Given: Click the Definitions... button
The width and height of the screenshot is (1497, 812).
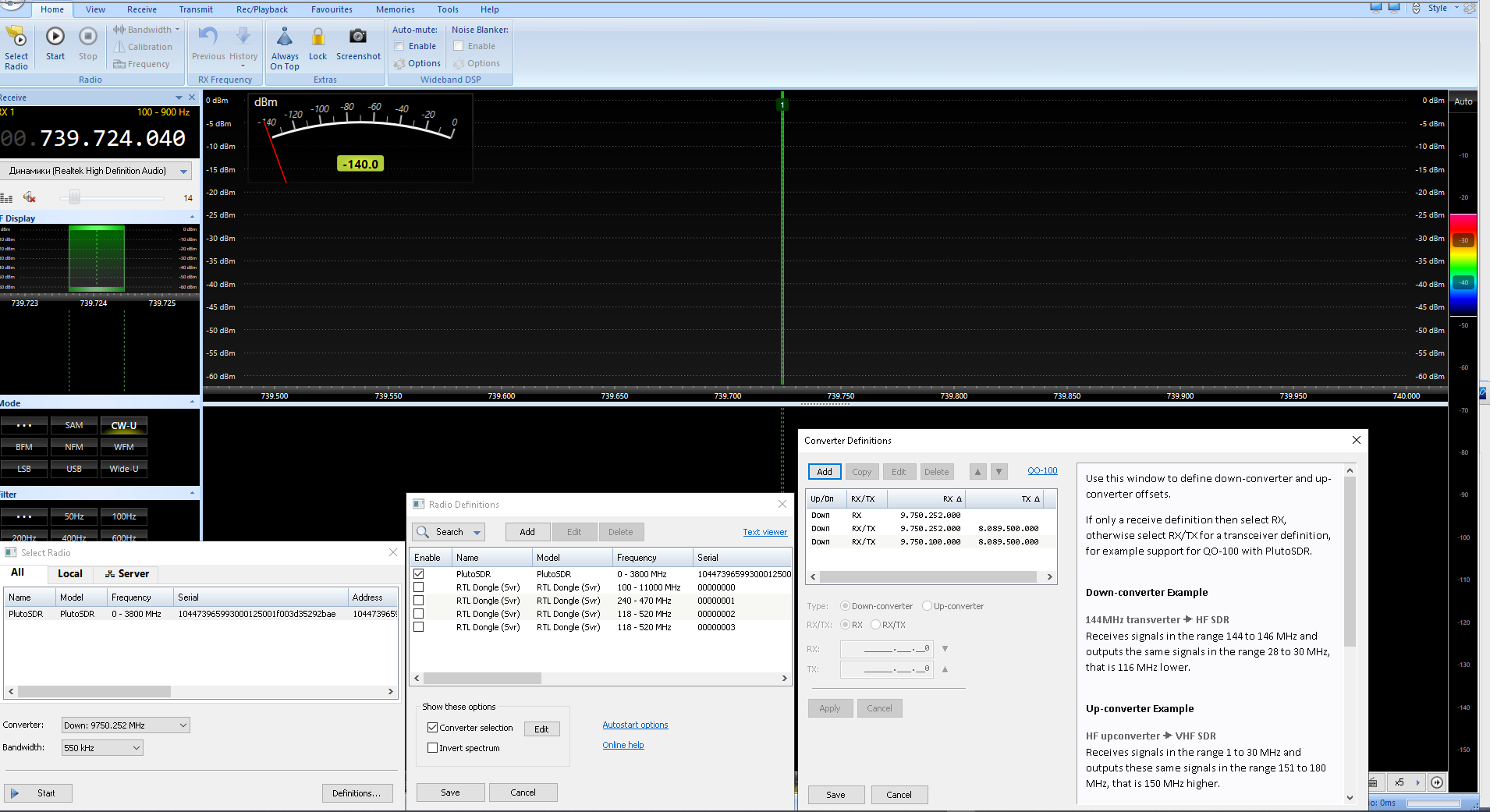Looking at the screenshot, I should pyautogui.click(x=356, y=793).
